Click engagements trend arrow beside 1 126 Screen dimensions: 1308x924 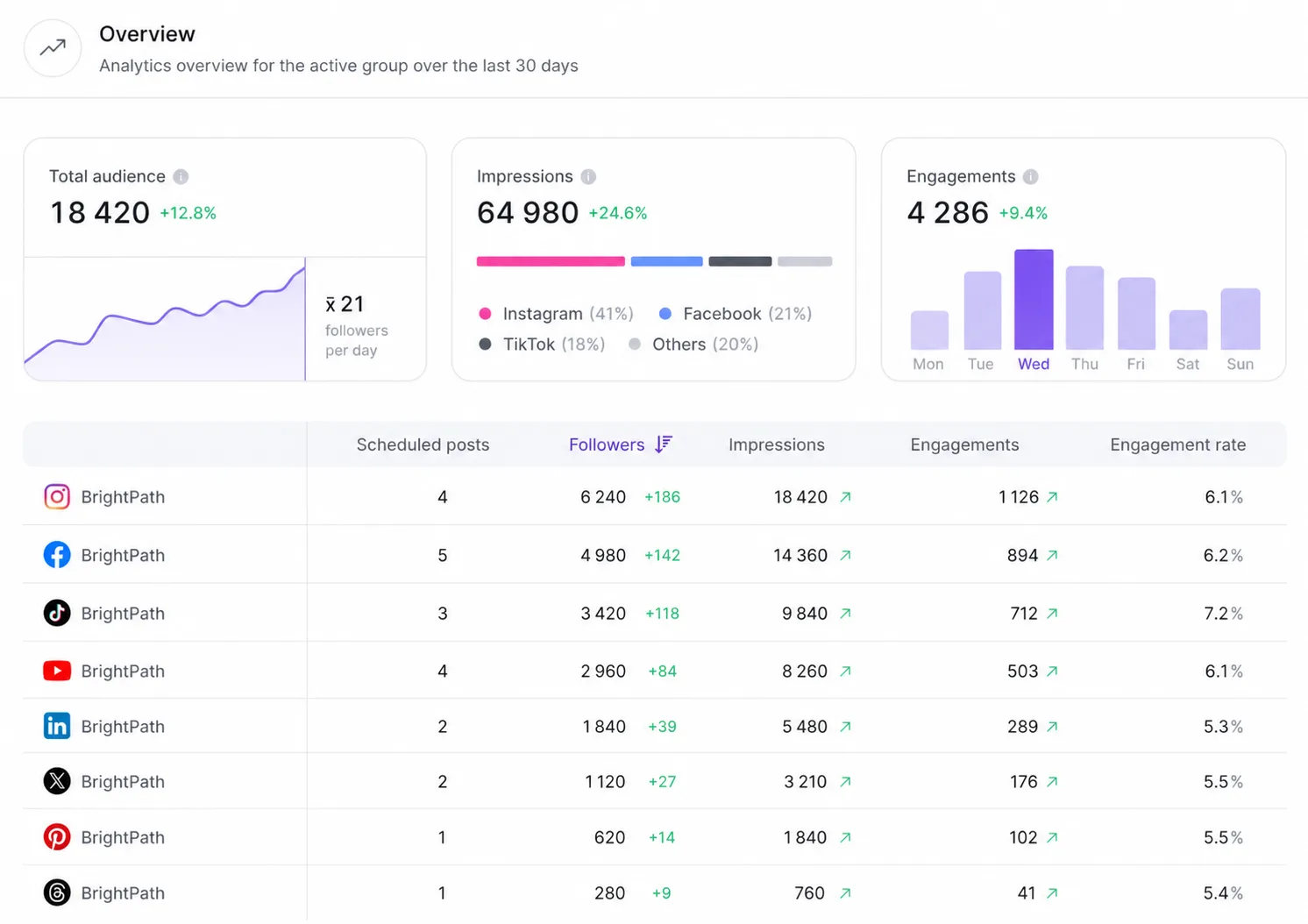pos(1052,497)
